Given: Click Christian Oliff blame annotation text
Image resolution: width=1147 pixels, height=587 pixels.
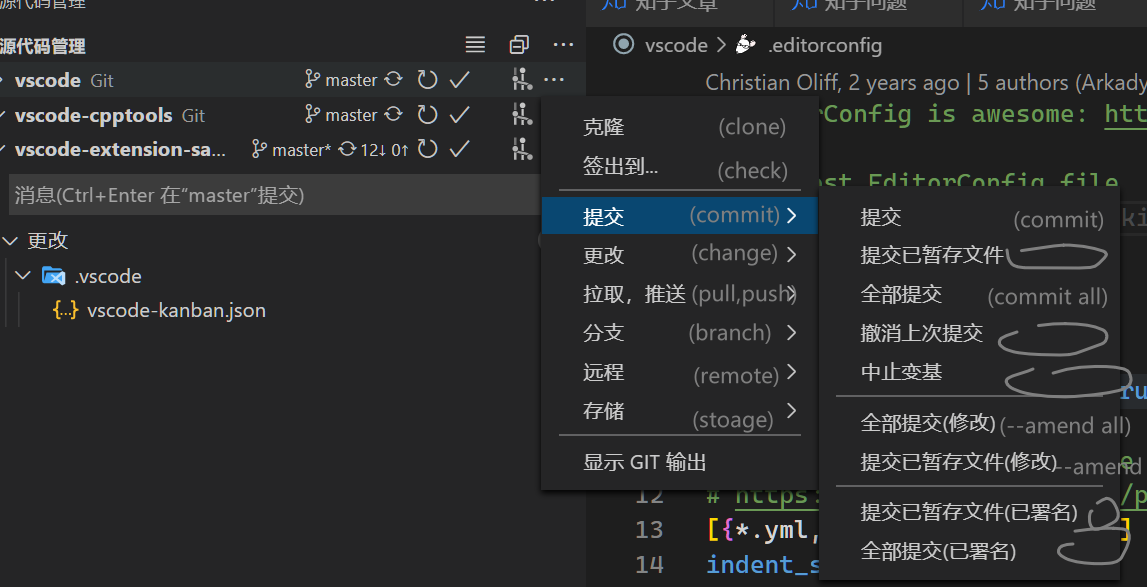Looking at the screenshot, I should tap(925, 83).
